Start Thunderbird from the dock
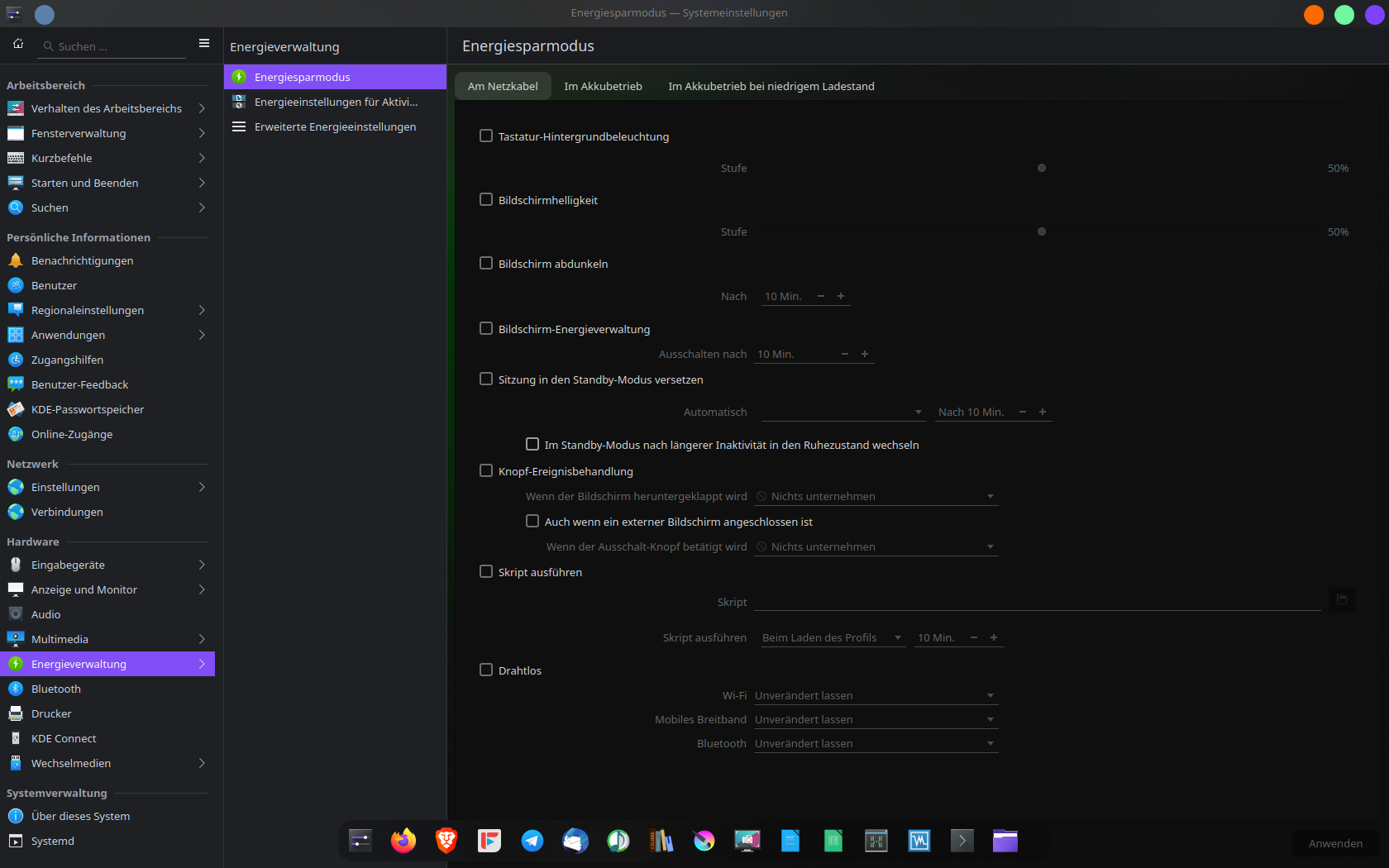The height and width of the screenshot is (868, 1389). pos(575,841)
